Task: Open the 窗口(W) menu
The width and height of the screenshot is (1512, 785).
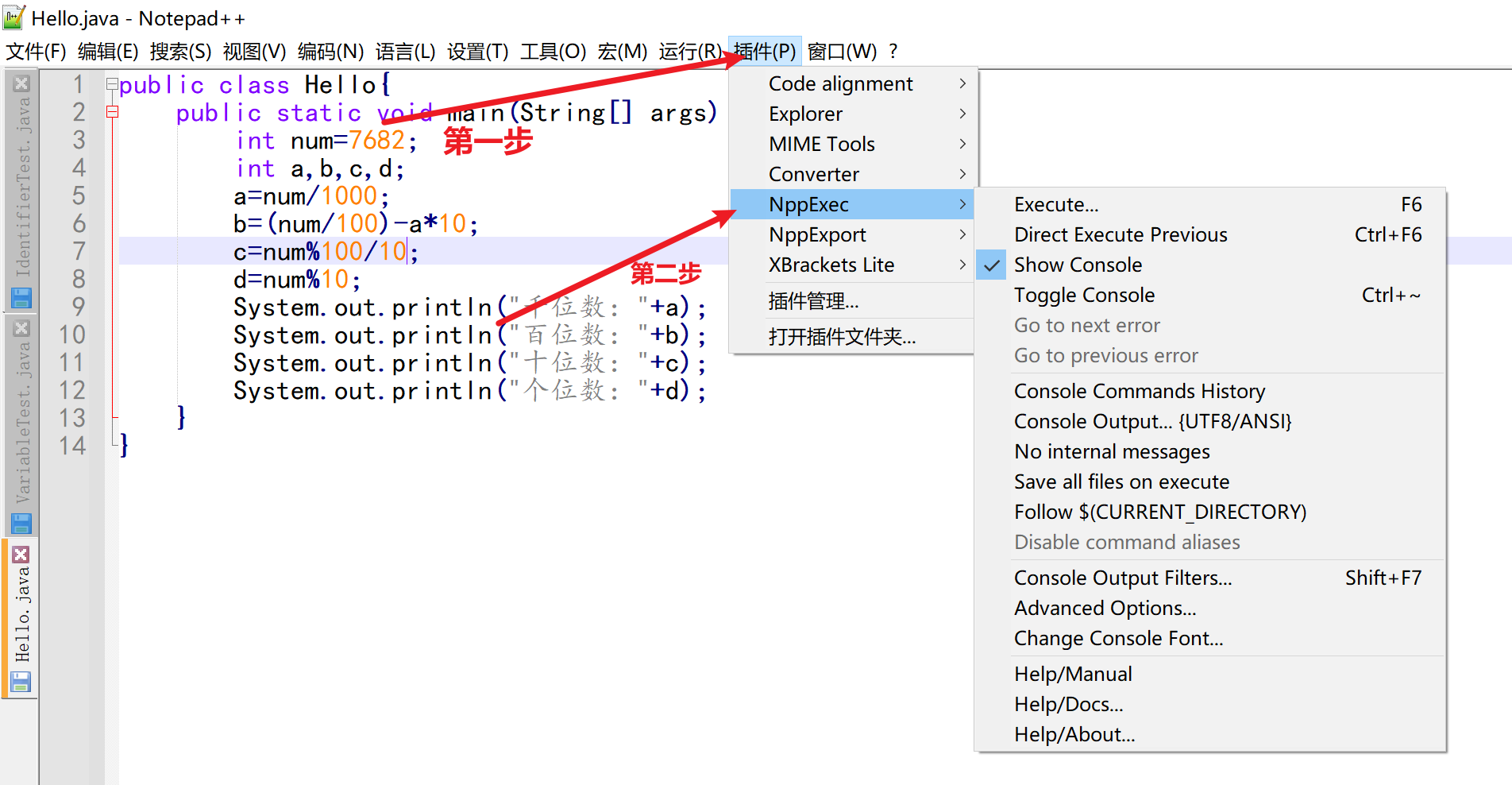Action: 842,52
